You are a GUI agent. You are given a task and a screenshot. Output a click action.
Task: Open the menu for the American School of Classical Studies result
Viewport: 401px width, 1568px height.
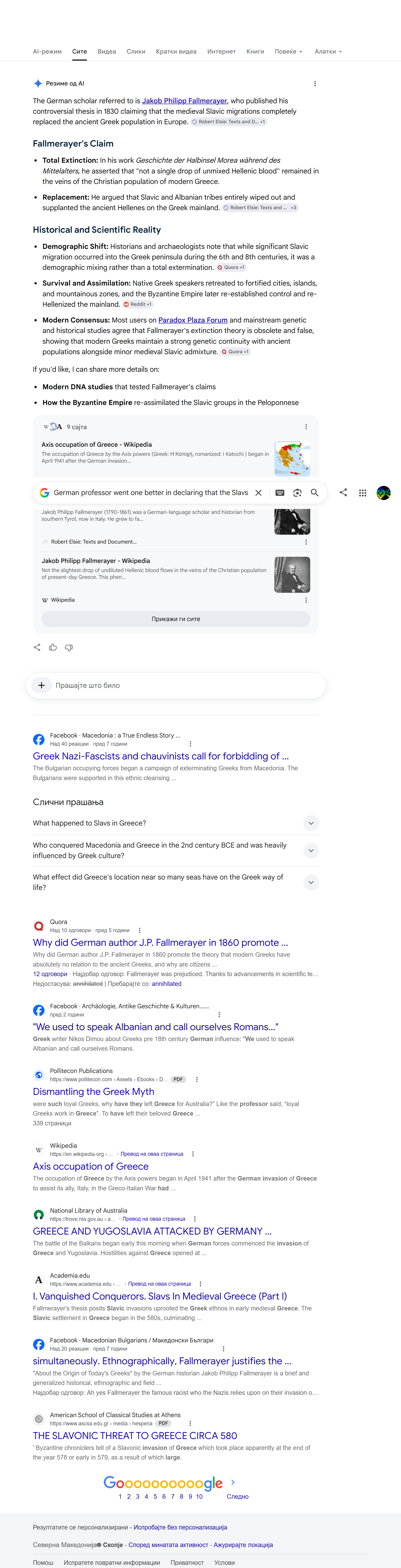190,1423
